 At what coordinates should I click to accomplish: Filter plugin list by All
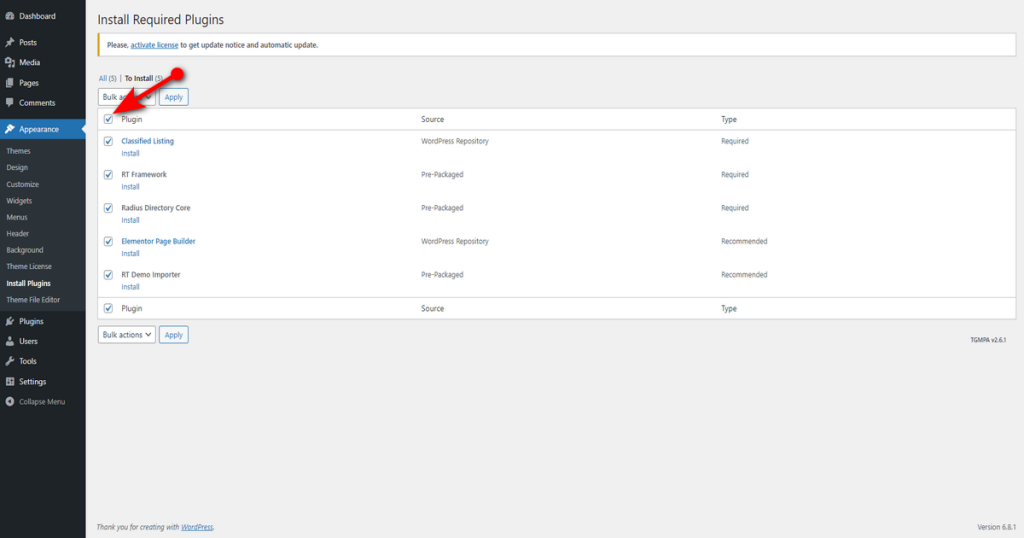click(107, 78)
